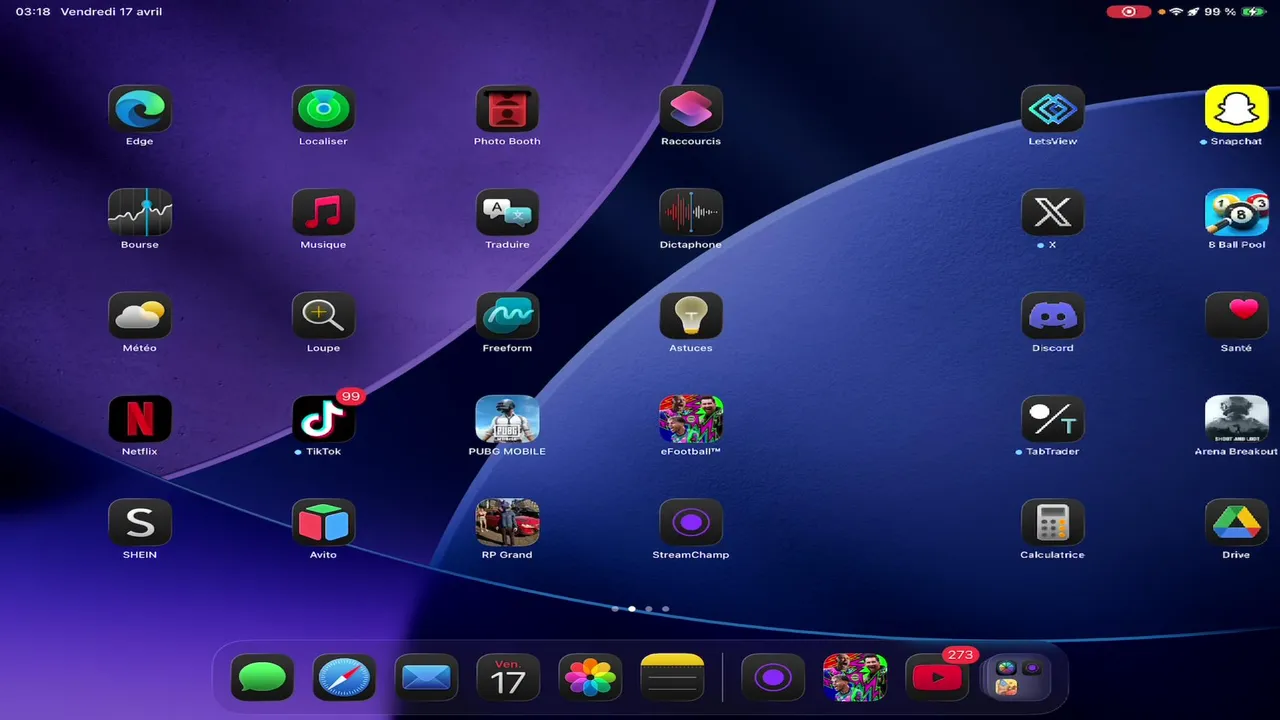Launch Calculatrice calculator
1280x720 pixels.
tap(1052, 522)
